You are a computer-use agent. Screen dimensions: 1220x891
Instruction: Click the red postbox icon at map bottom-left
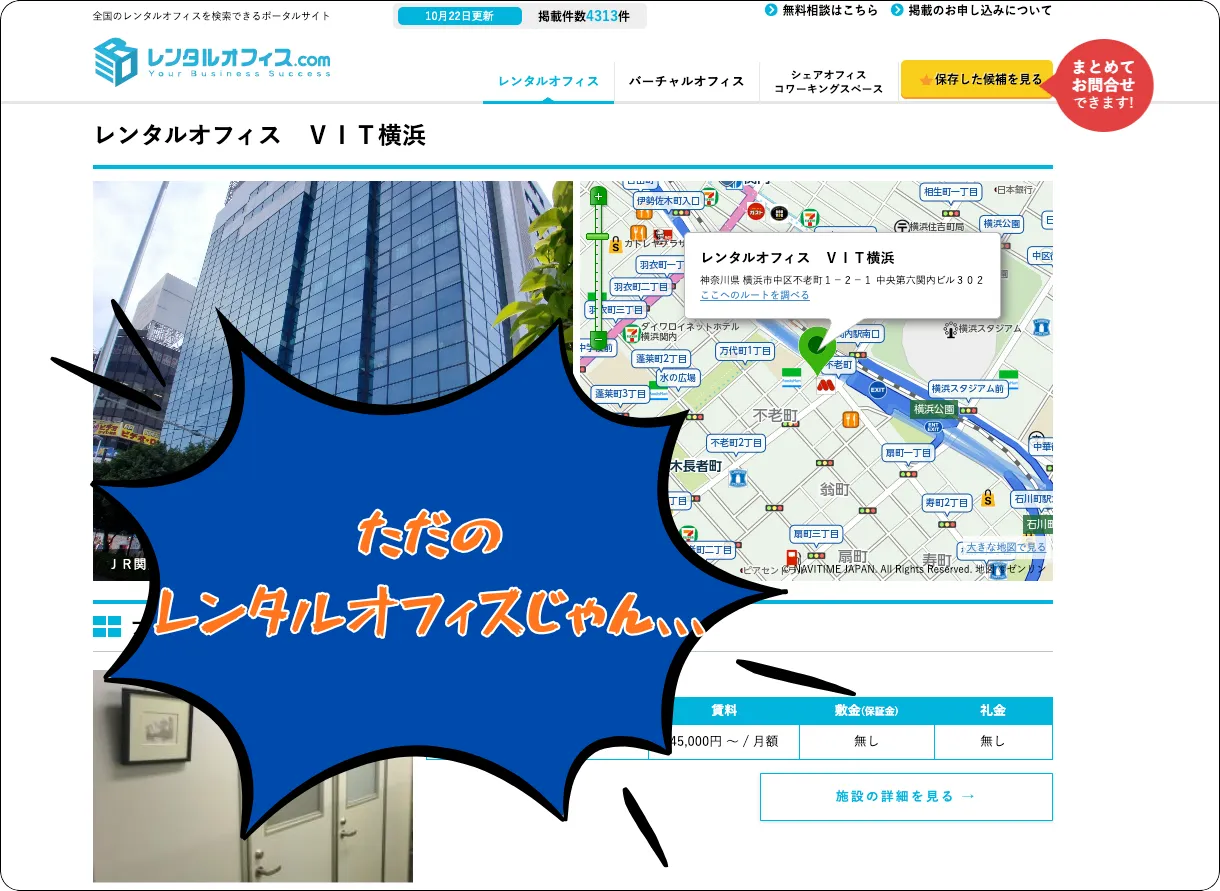coord(791,556)
